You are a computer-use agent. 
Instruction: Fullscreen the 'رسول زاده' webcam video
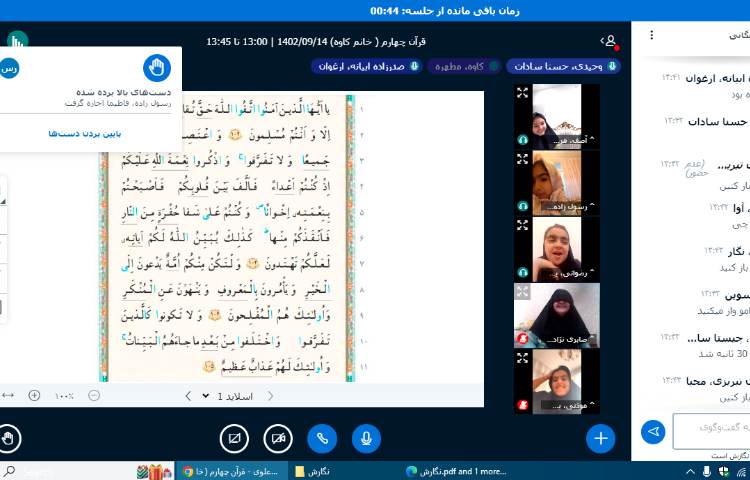[x=522, y=159]
